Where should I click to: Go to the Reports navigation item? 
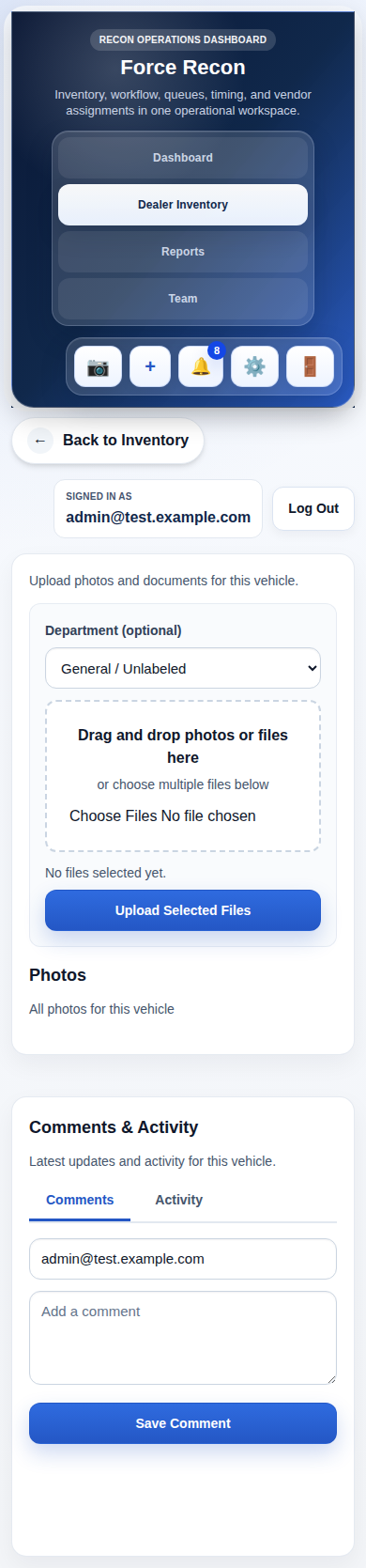(x=183, y=252)
